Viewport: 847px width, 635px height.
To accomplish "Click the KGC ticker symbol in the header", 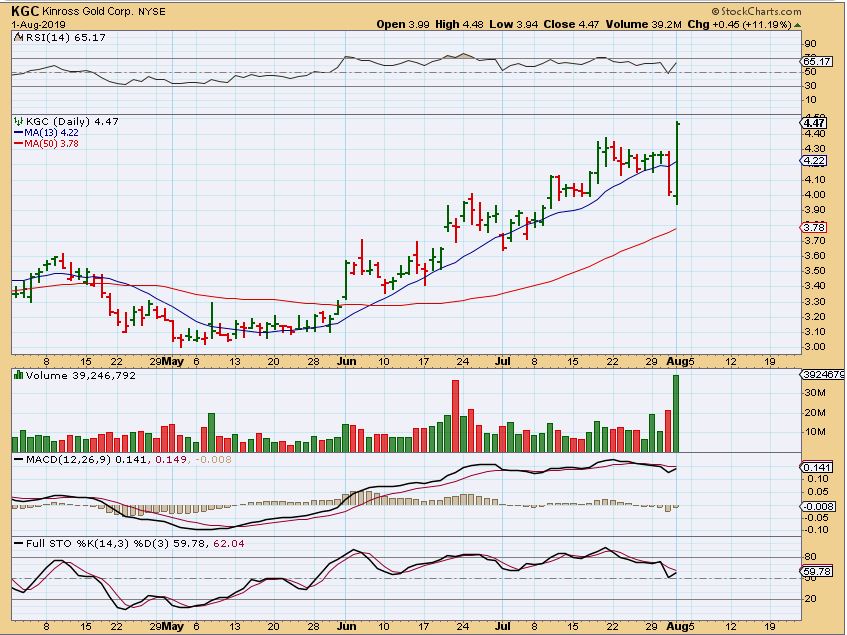I will pos(24,11).
